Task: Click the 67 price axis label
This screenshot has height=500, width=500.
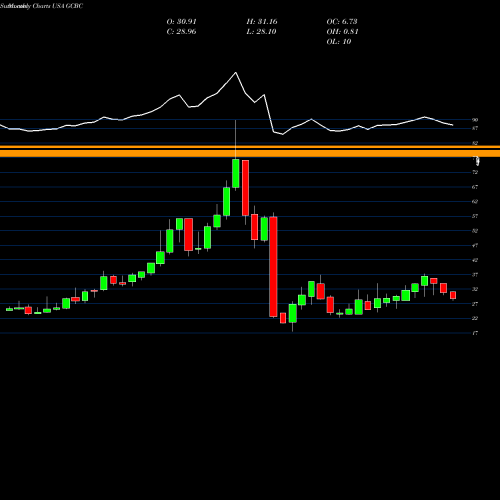Action: pyautogui.click(x=475, y=187)
